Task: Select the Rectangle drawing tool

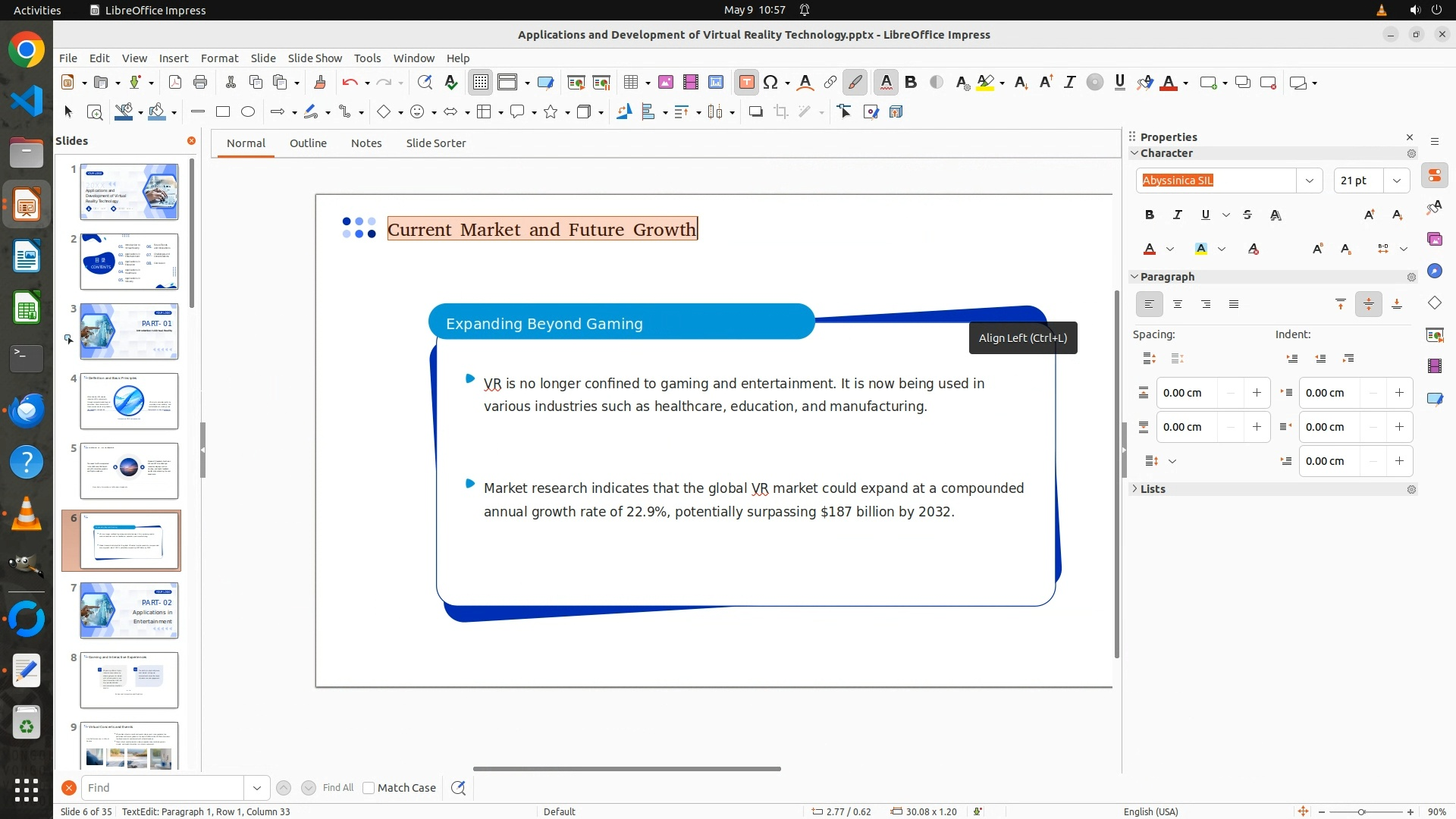Action: point(223,112)
